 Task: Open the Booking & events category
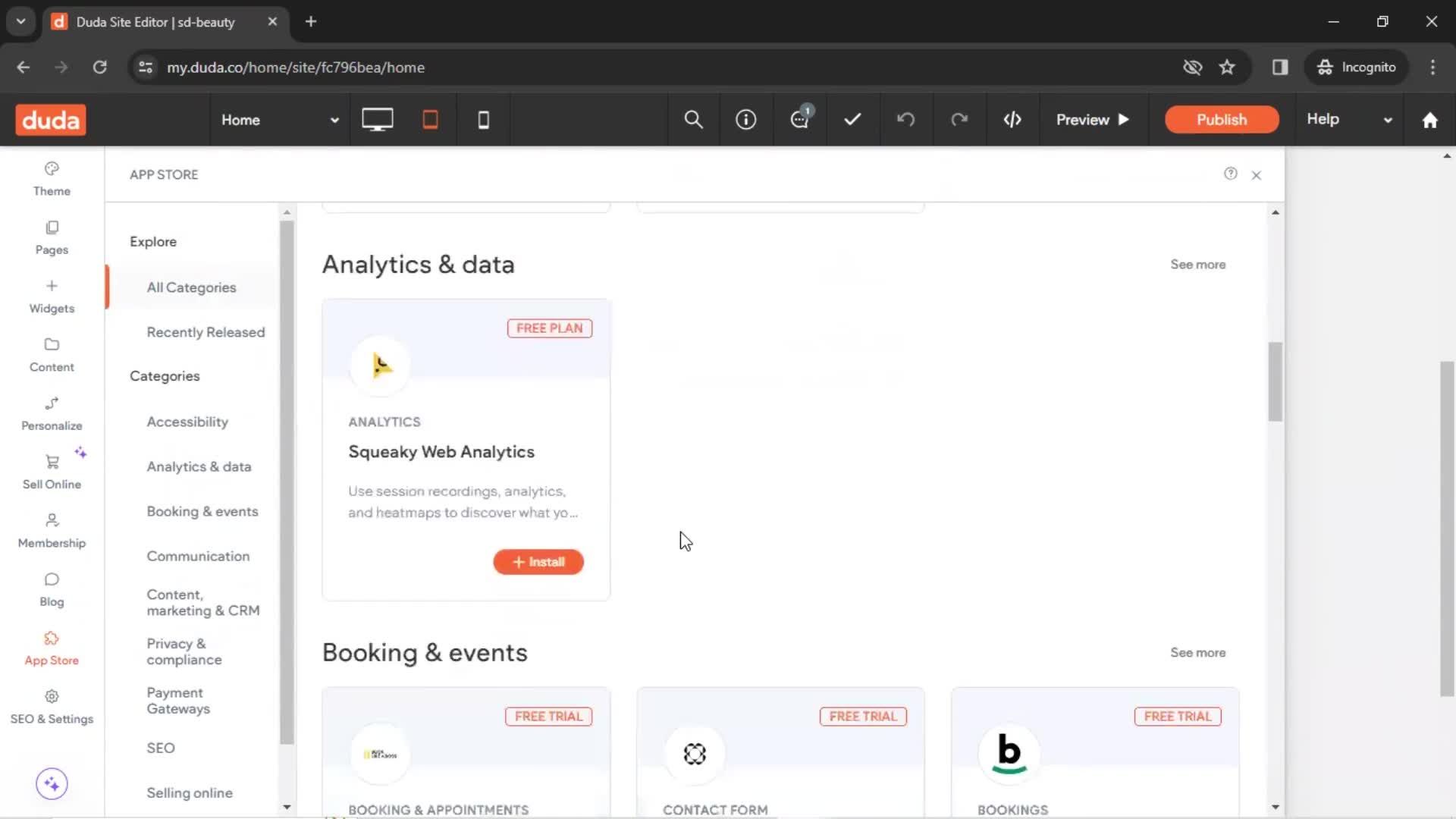click(202, 511)
